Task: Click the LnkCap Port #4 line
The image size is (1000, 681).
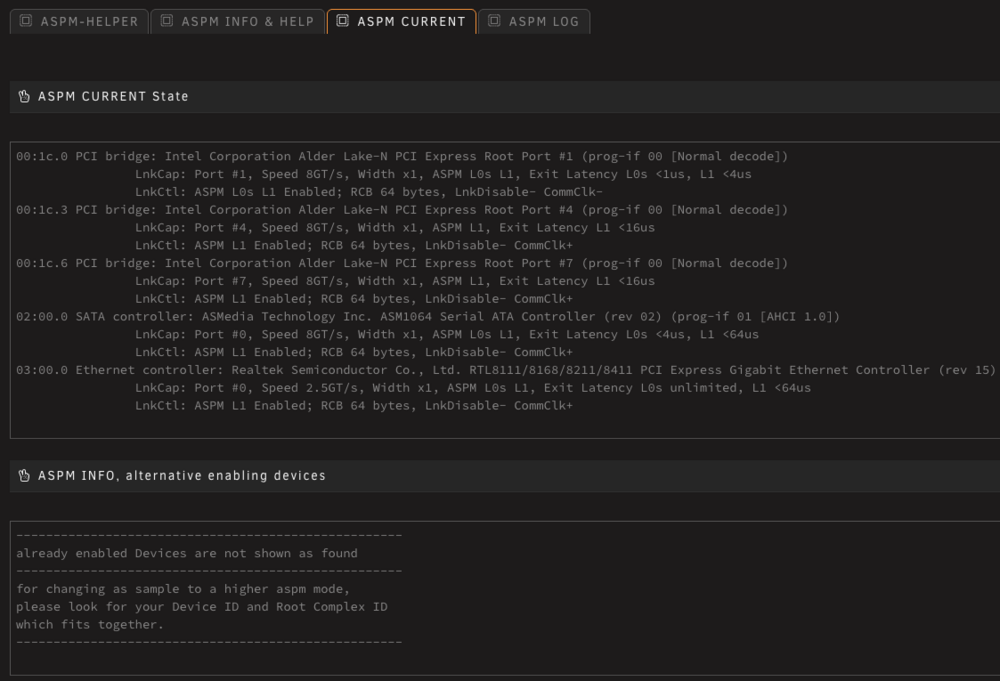Action: pyautogui.click(x=395, y=228)
